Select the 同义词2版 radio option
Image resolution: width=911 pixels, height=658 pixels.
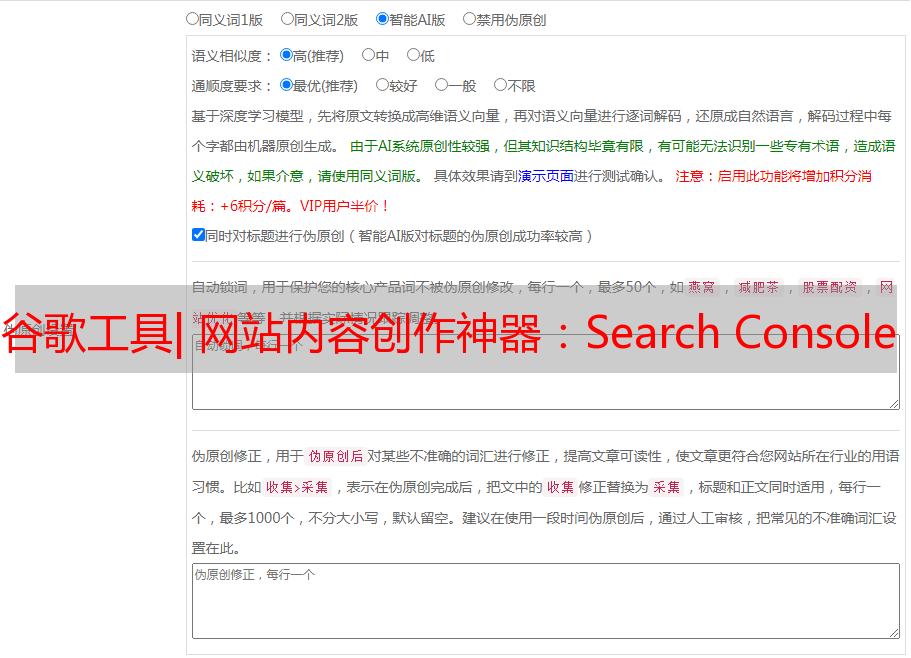pyautogui.click(x=287, y=19)
